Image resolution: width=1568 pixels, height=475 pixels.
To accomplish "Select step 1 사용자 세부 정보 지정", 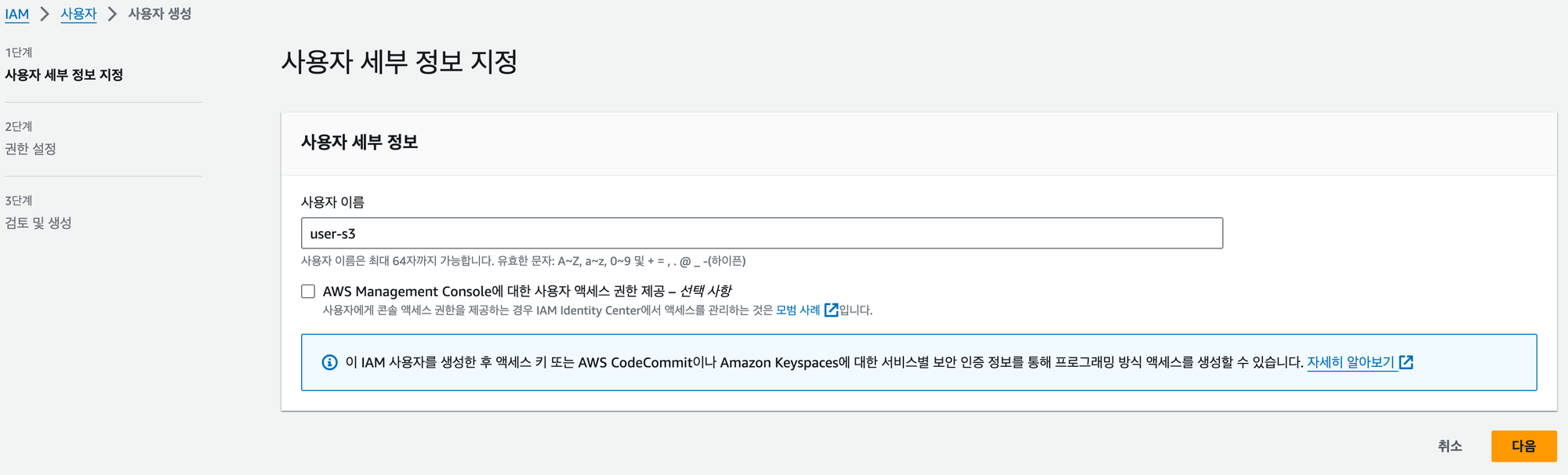I will click(x=64, y=75).
